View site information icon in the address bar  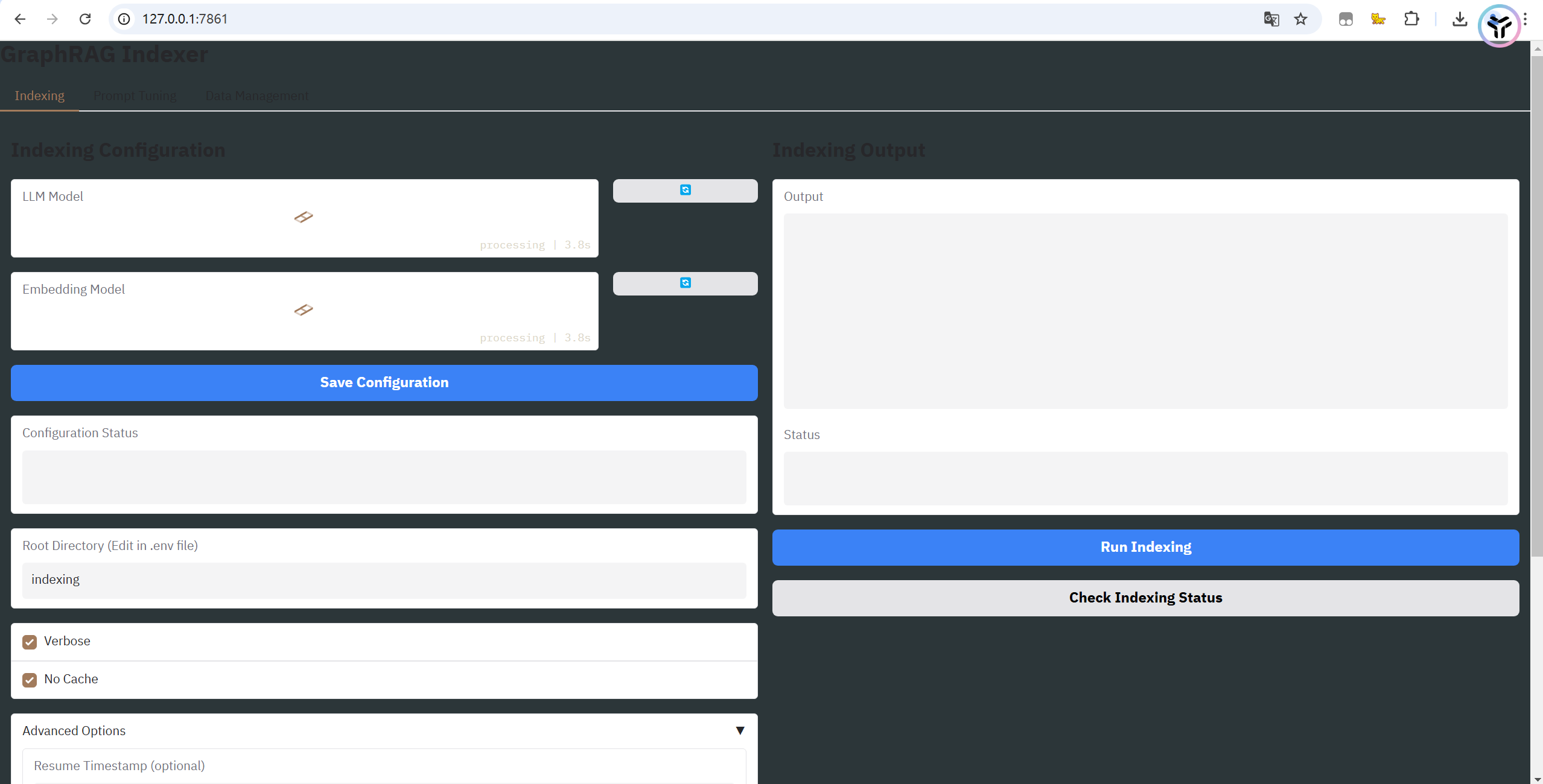point(124,19)
